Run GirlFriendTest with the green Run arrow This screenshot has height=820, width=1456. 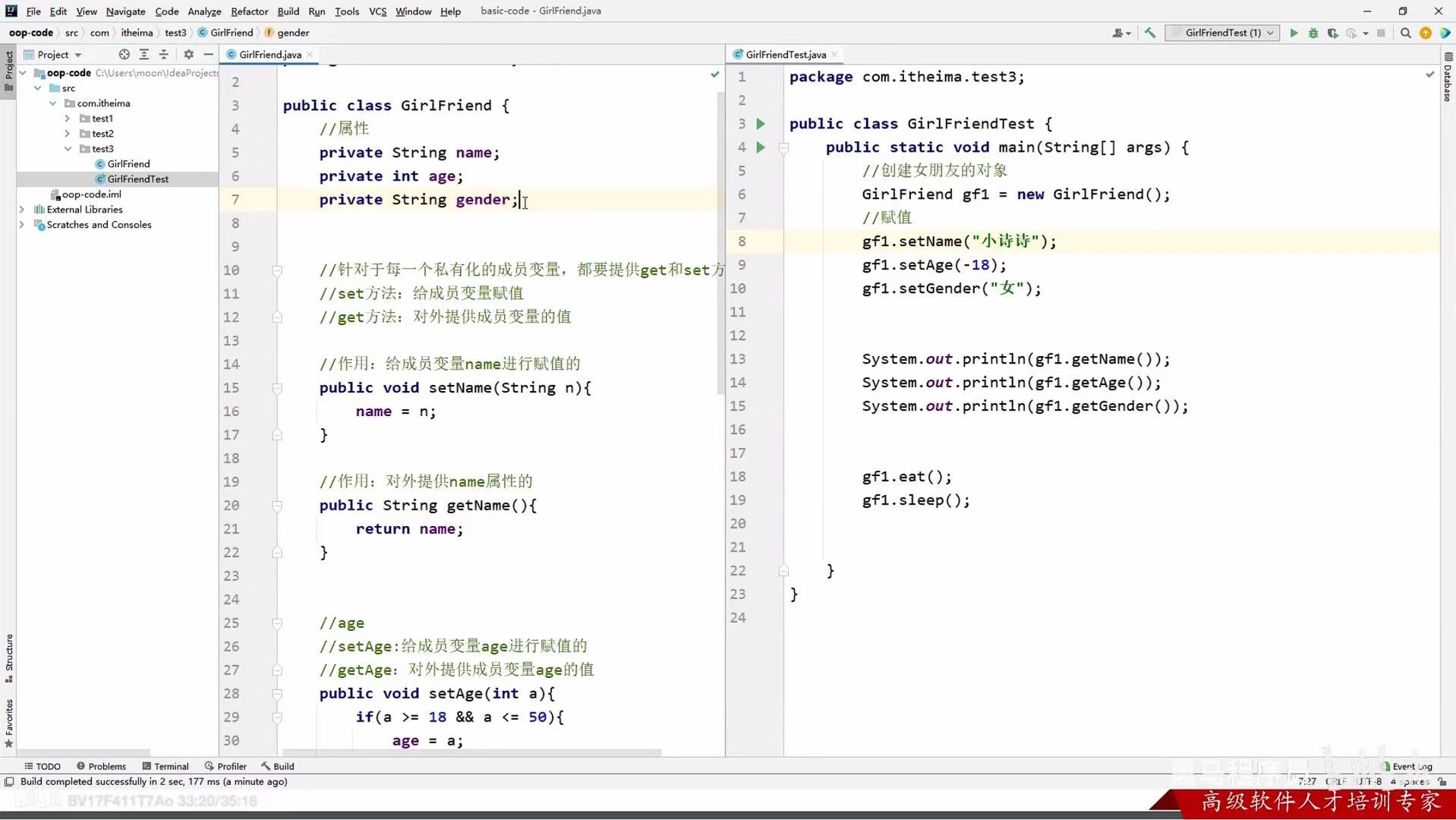pyautogui.click(x=1293, y=33)
